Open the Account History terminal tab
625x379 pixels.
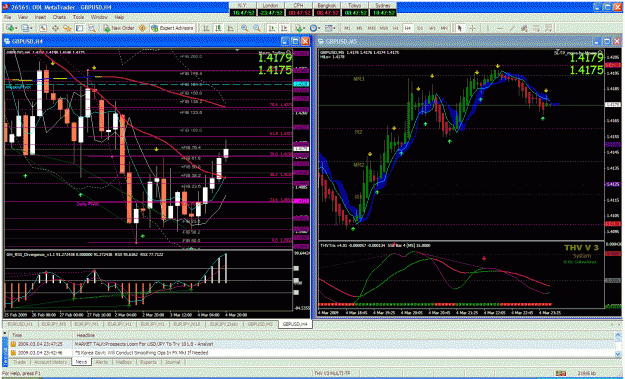coord(50,362)
